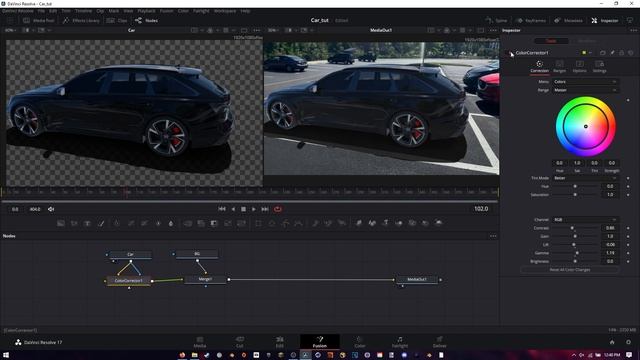Click the Strength value field under color wheel

[611, 162]
